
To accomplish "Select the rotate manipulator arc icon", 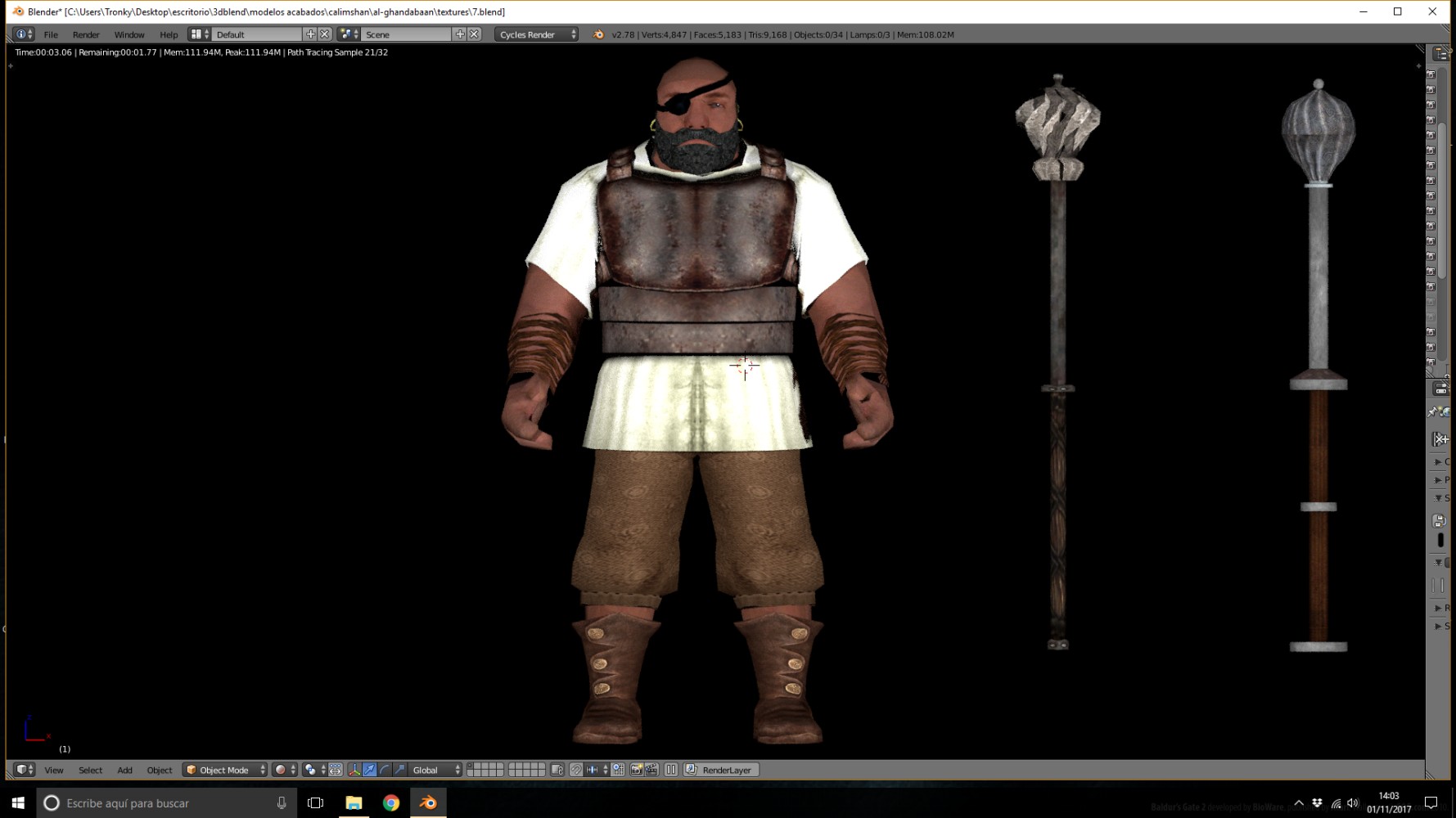I will (385, 770).
